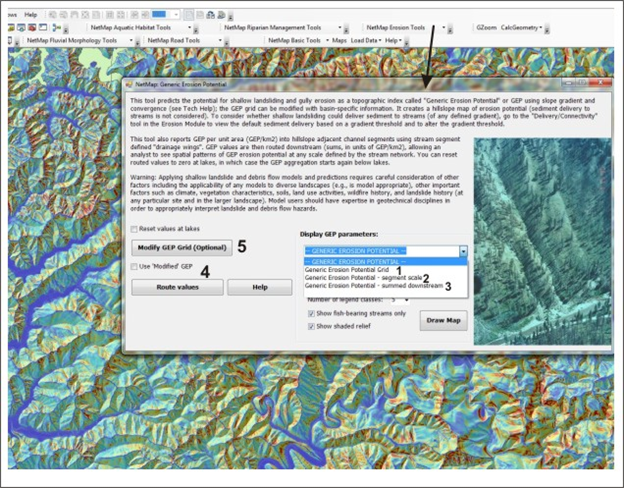Screen dimensions: 624x488
Task: Toggle Show fish-bearing streams only
Action: click(312, 313)
